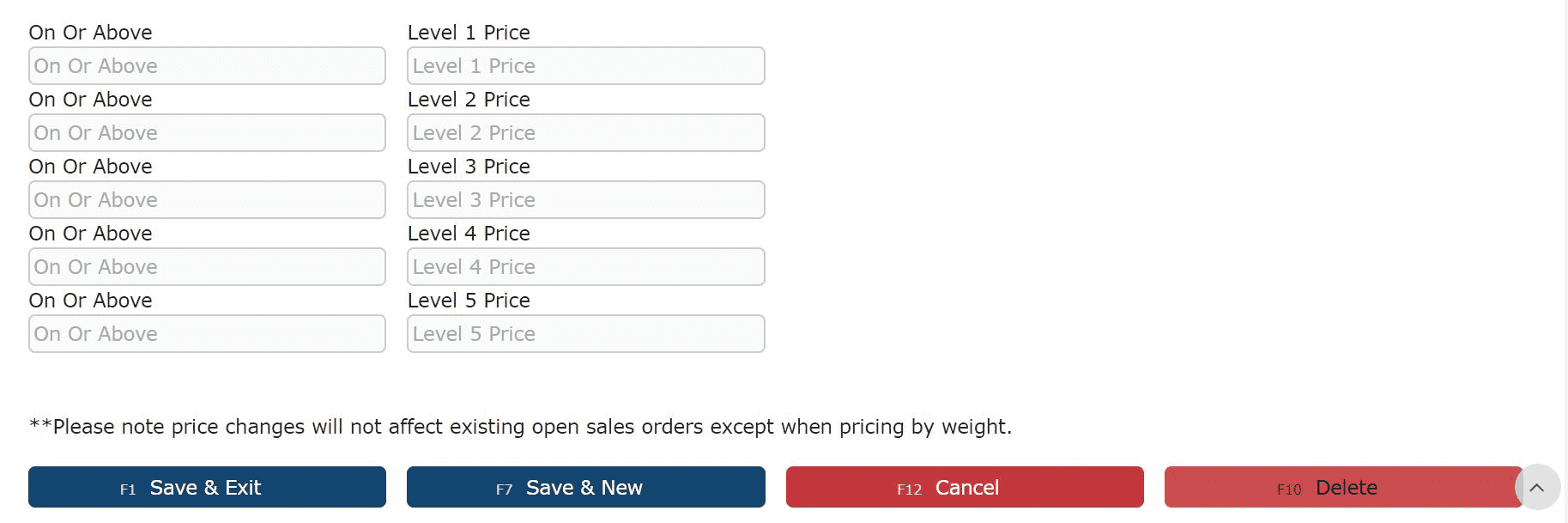The image size is (1568, 523).
Task: Click On Or Above input beside Level 5 Price
Action: (207, 334)
